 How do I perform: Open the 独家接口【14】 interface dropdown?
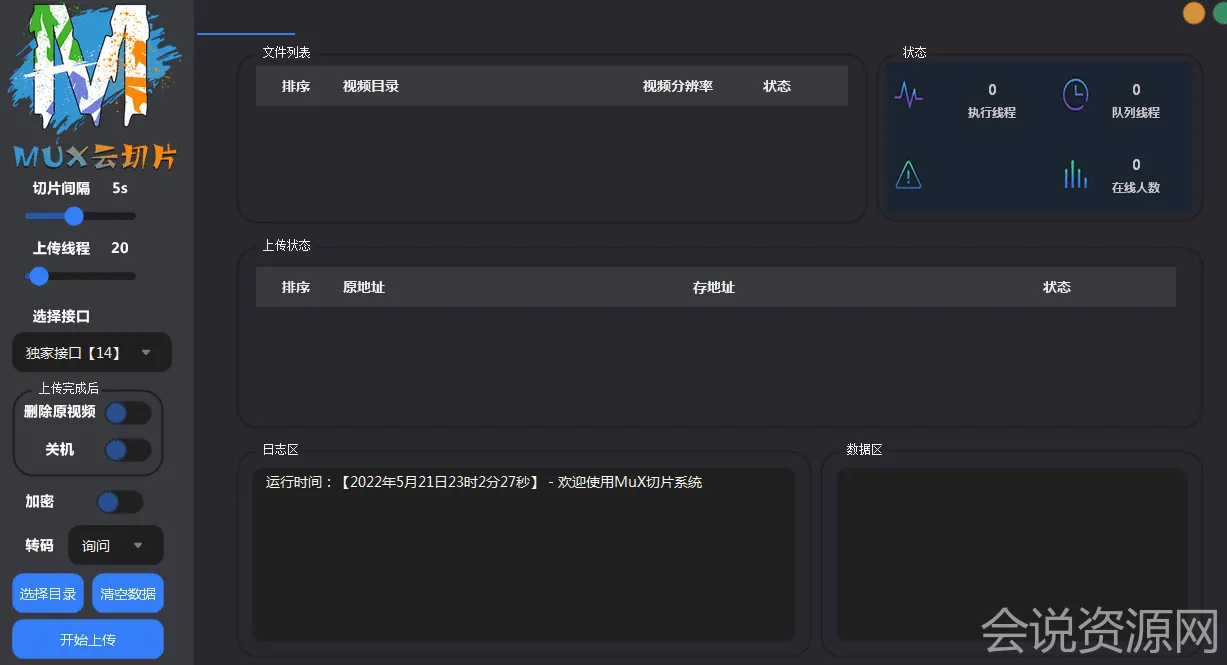click(91, 352)
